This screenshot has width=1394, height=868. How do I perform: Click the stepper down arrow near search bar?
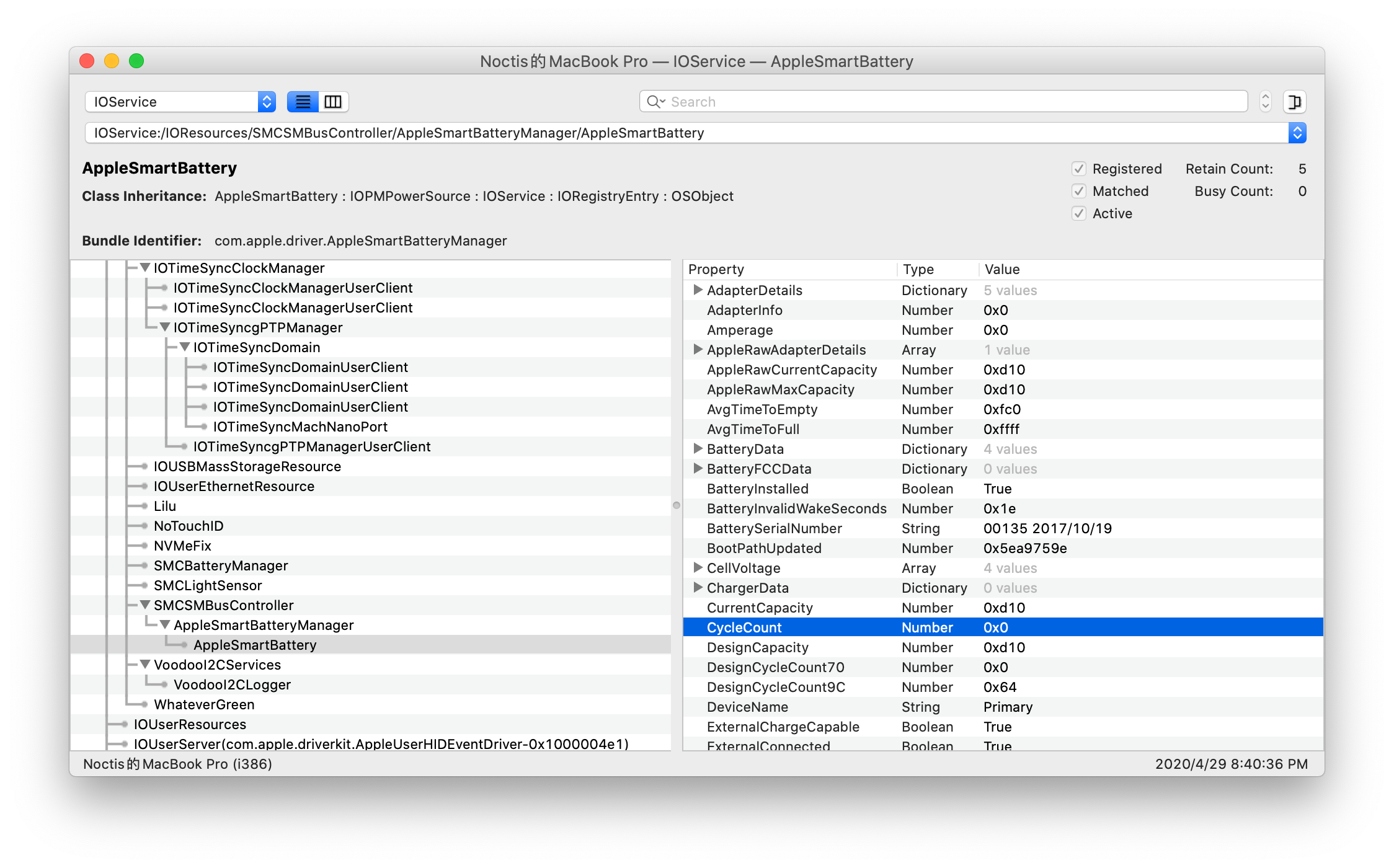(x=1264, y=106)
